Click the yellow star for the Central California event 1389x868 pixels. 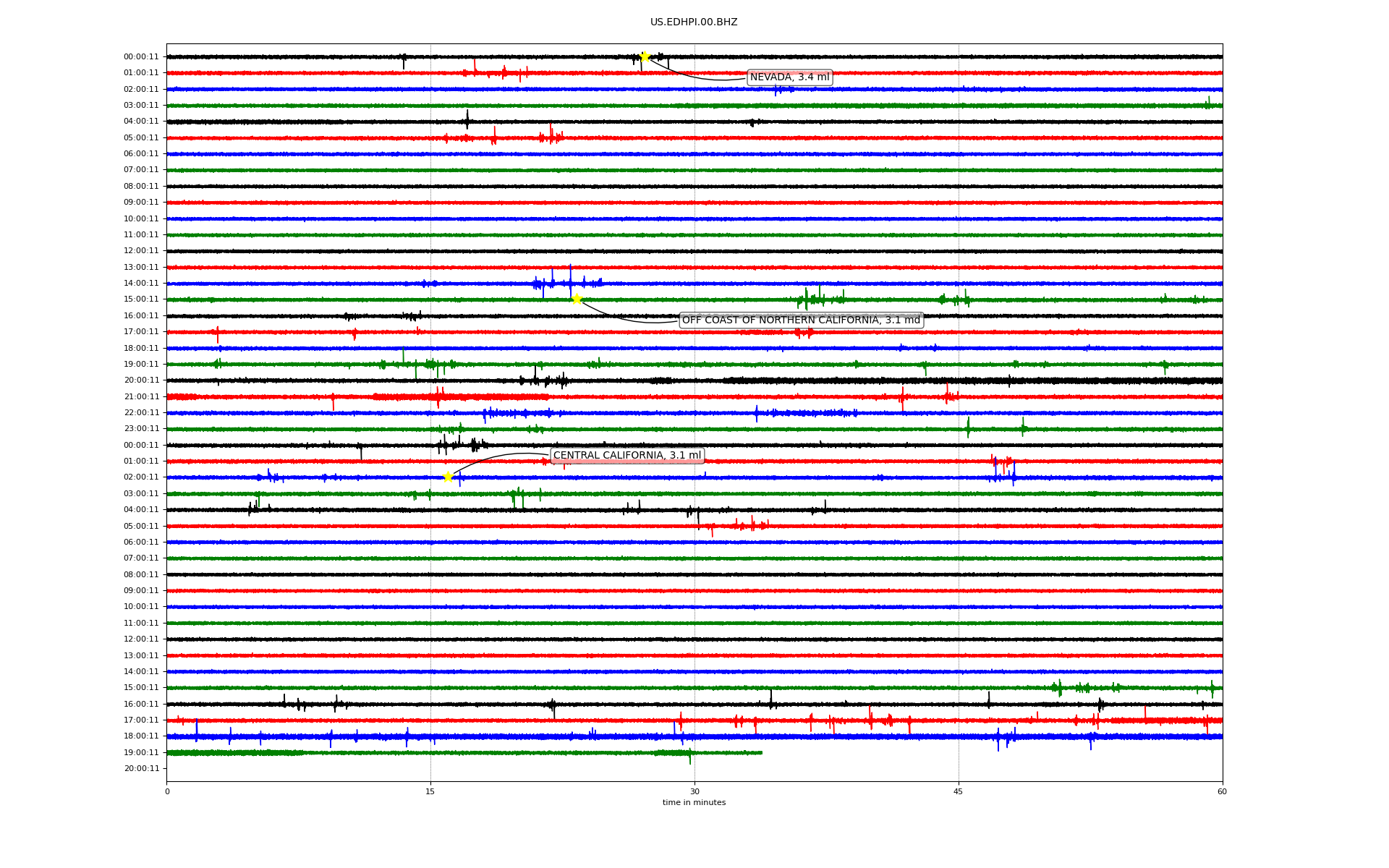coord(448,477)
